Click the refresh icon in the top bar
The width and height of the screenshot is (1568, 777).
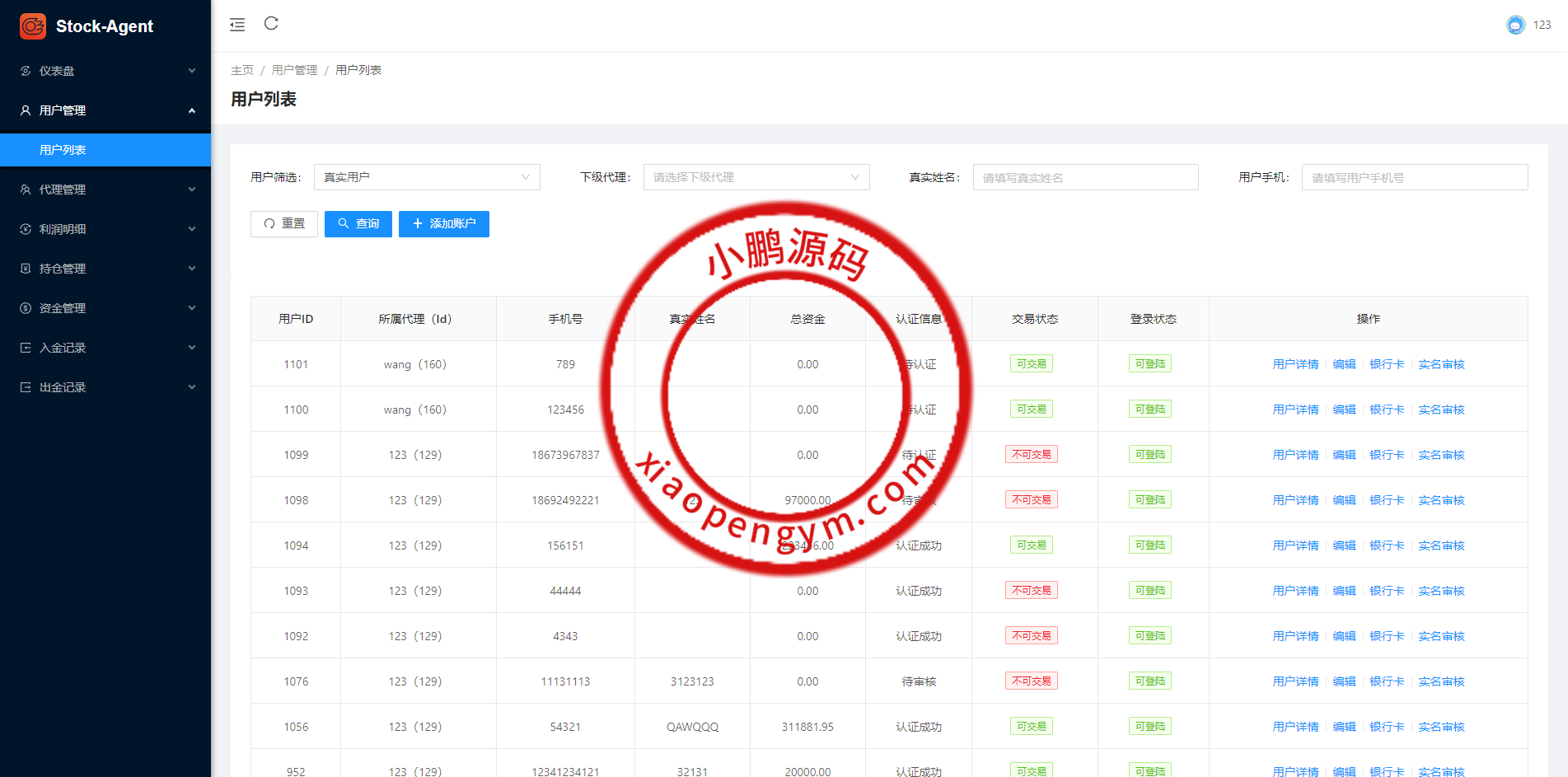click(271, 24)
